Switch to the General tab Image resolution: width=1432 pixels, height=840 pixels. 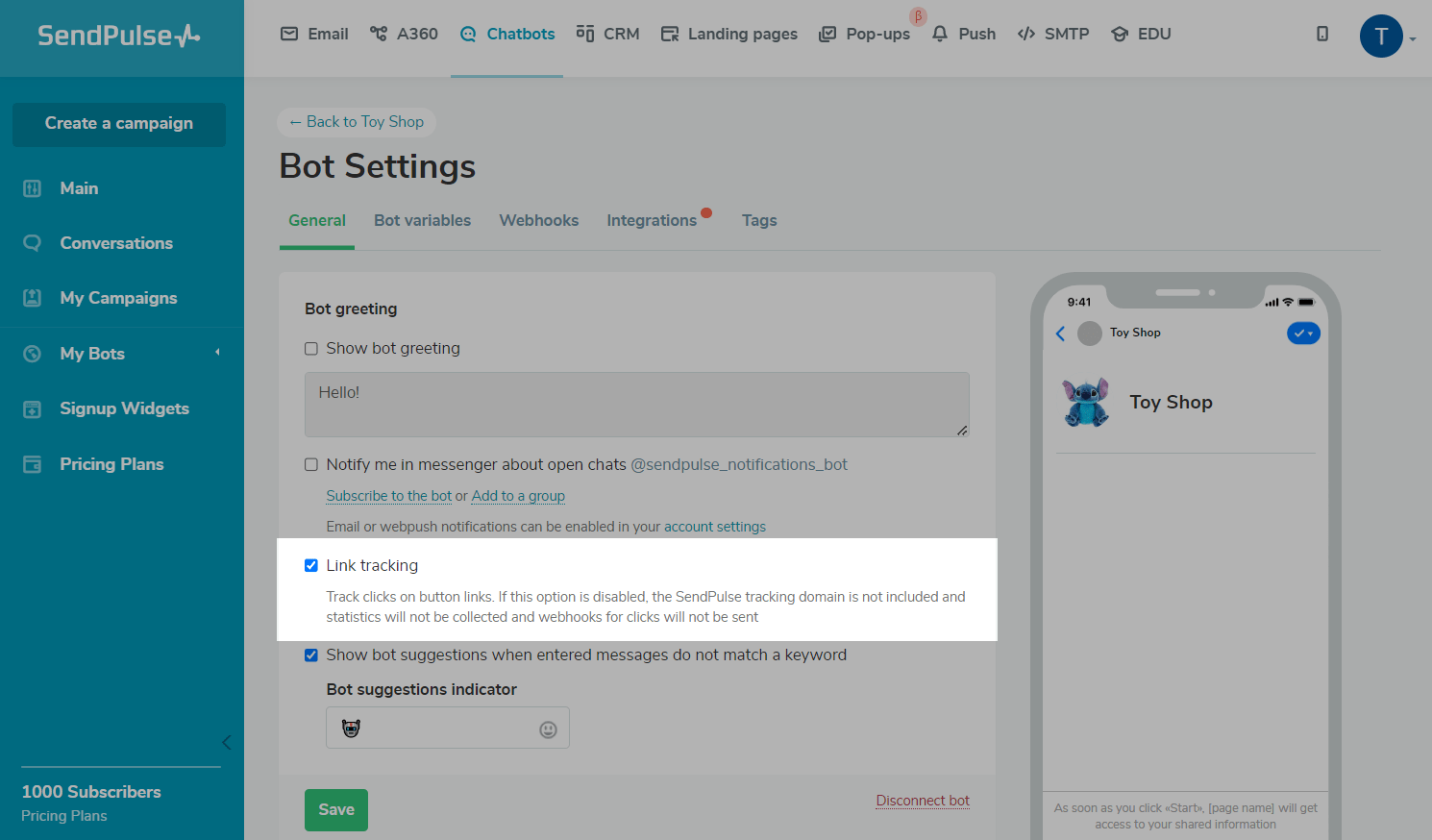317,221
